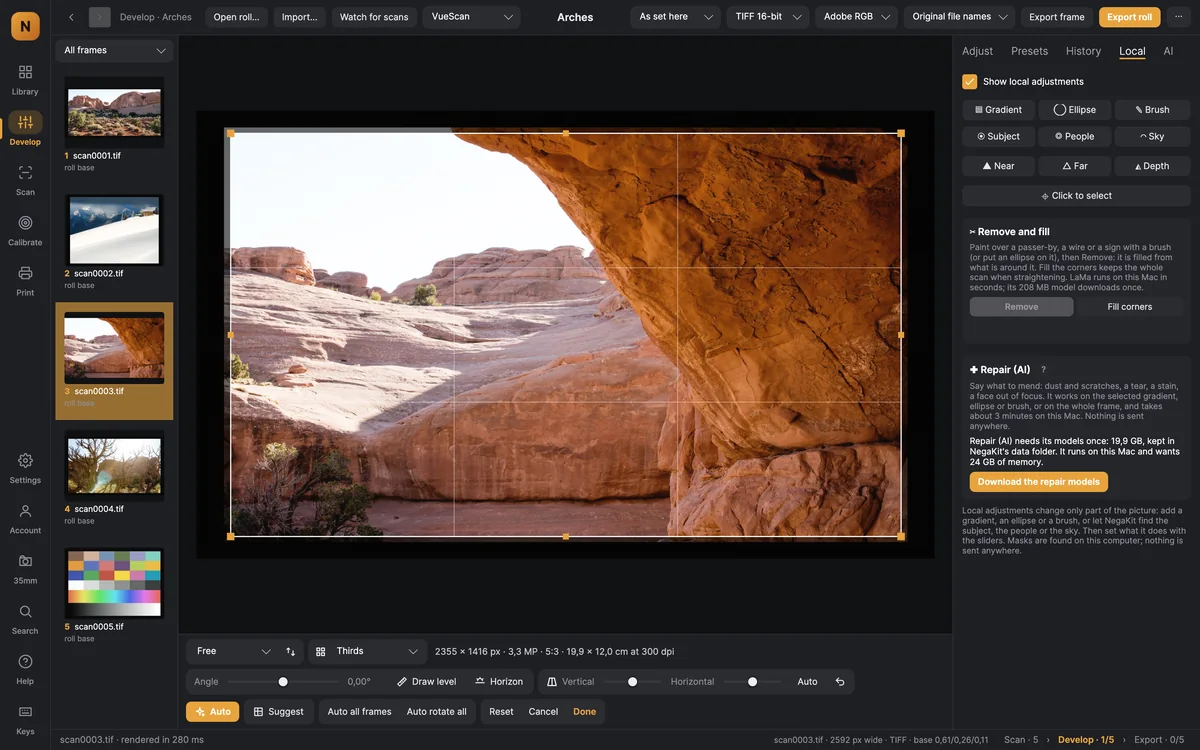Click Download the repair models button
This screenshot has height=750, width=1200.
tap(1038, 482)
